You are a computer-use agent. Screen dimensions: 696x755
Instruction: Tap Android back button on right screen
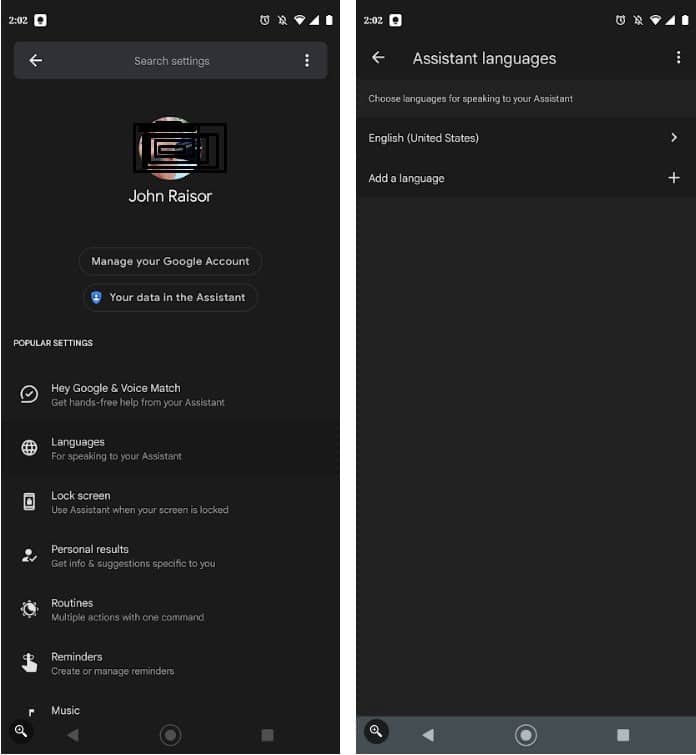point(428,735)
